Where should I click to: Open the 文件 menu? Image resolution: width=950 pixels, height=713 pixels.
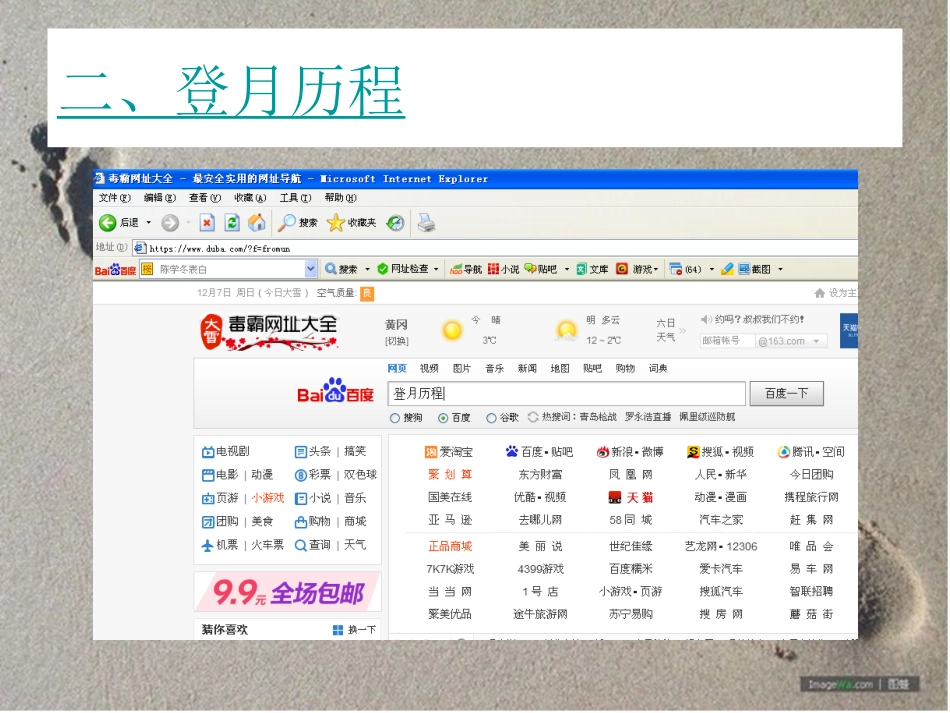click(x=115, y=198)
